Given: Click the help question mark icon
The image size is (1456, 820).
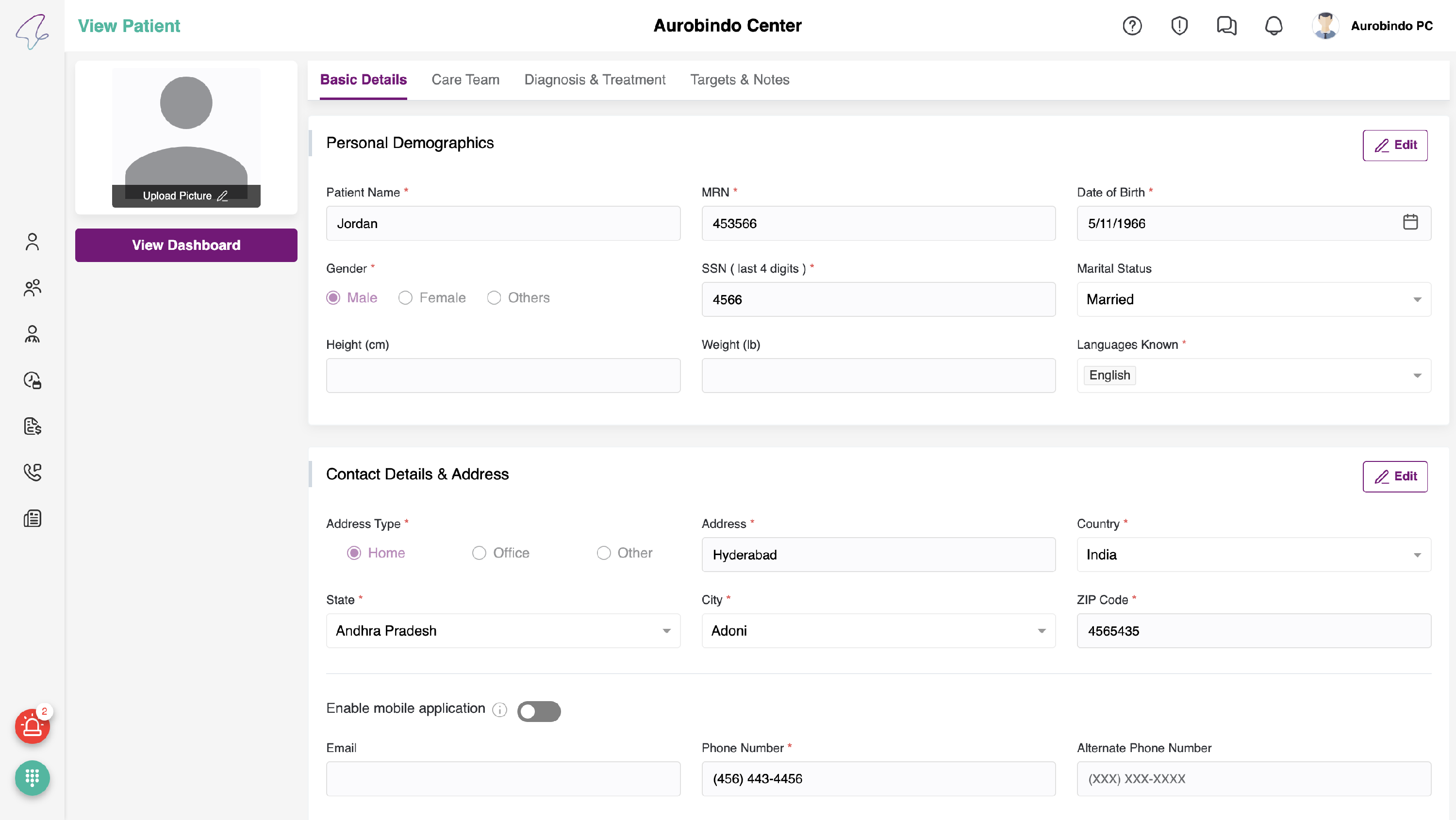Looking at the screenshot, I should coord(1132,26).
